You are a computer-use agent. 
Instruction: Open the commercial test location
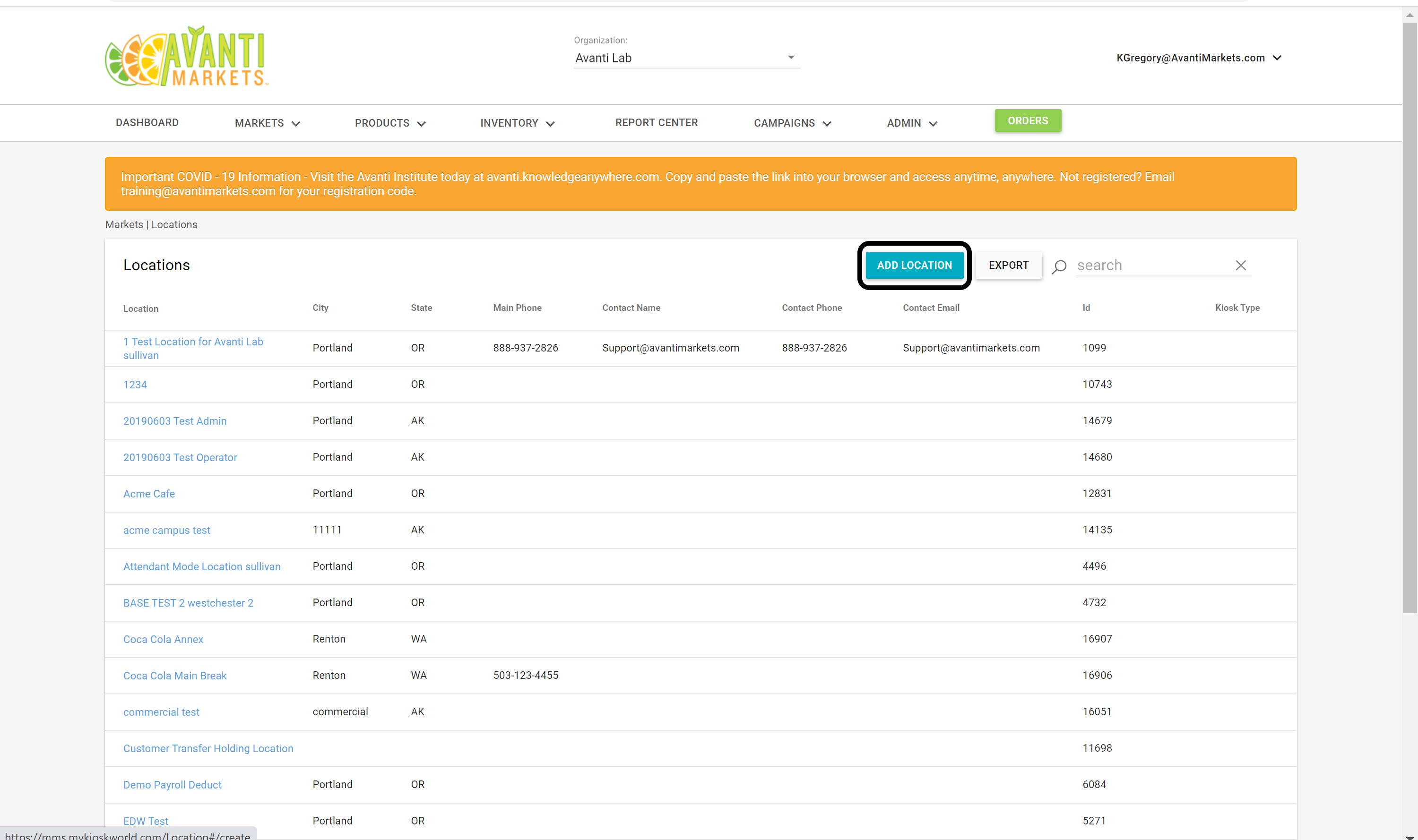(x=161, y=712)
